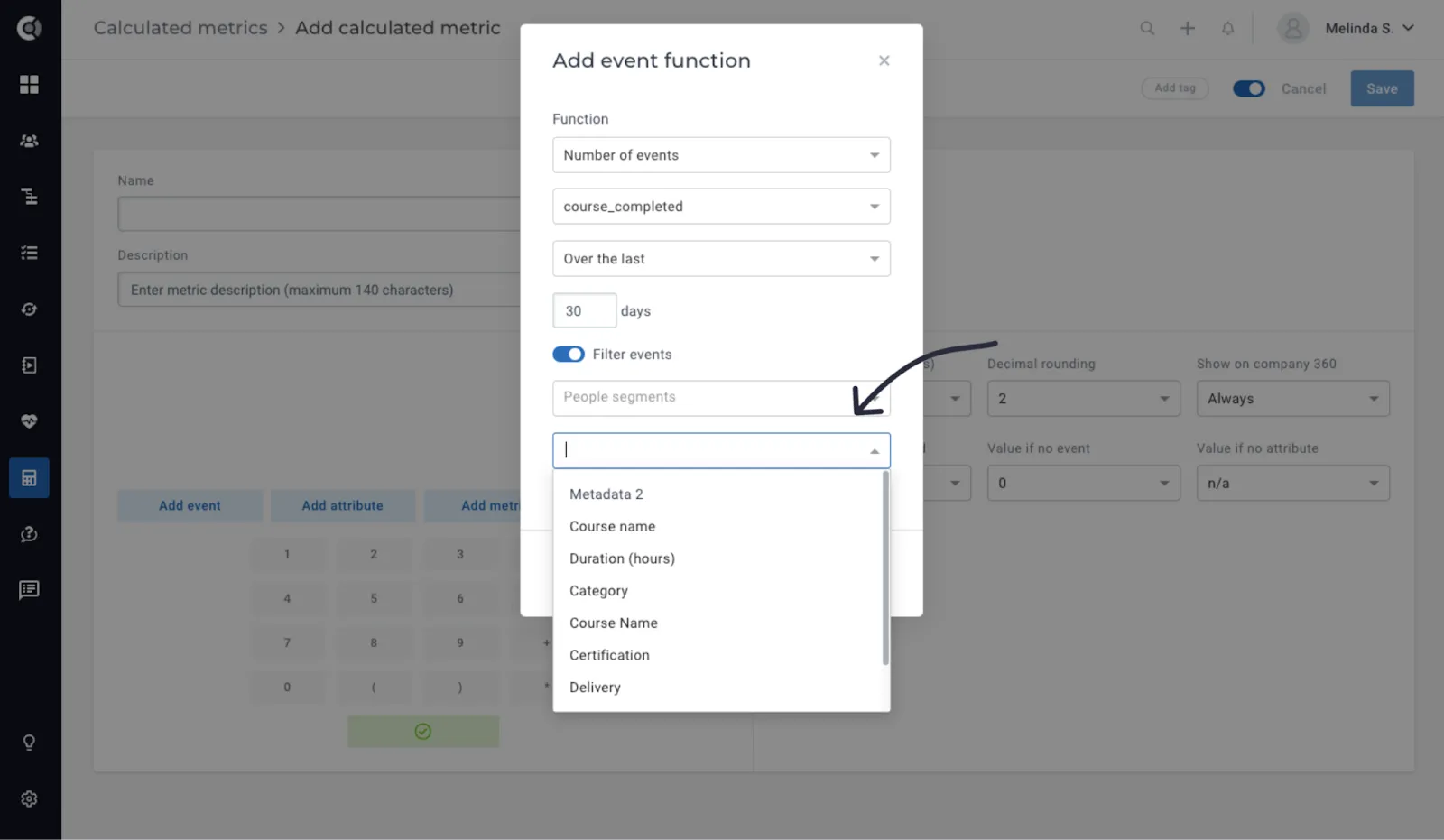Select Metadata 2 from the list

point(718,494)
